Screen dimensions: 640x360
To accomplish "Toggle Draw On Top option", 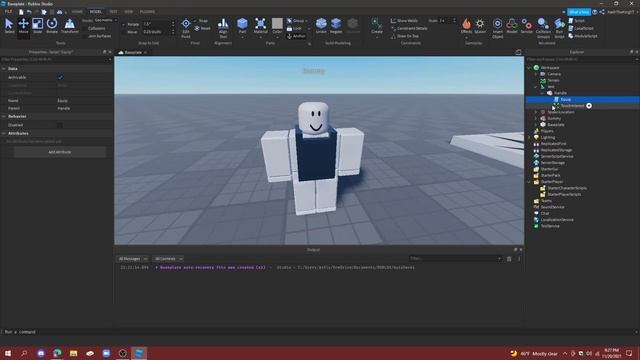I will pyautogui.click(x=405, y=36).
